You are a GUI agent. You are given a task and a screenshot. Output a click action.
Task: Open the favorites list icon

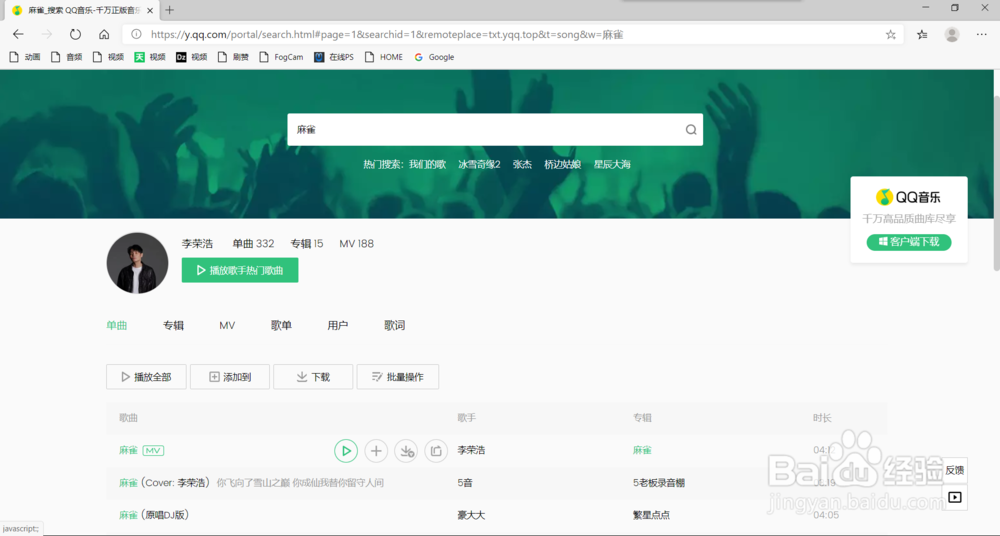pyautogui.click(x=922, y=34)
